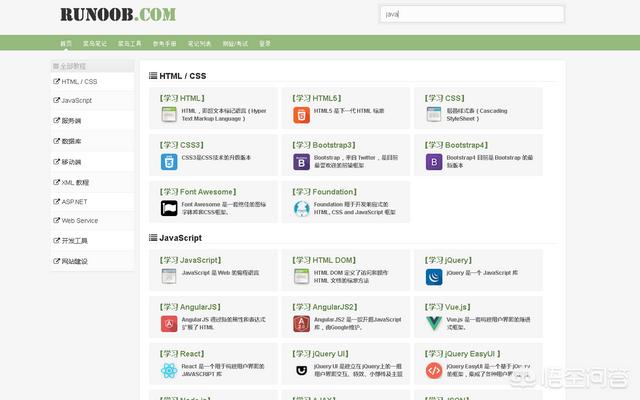
Task: Click the orange HTML5 shield icon
Action: [301, 115]
